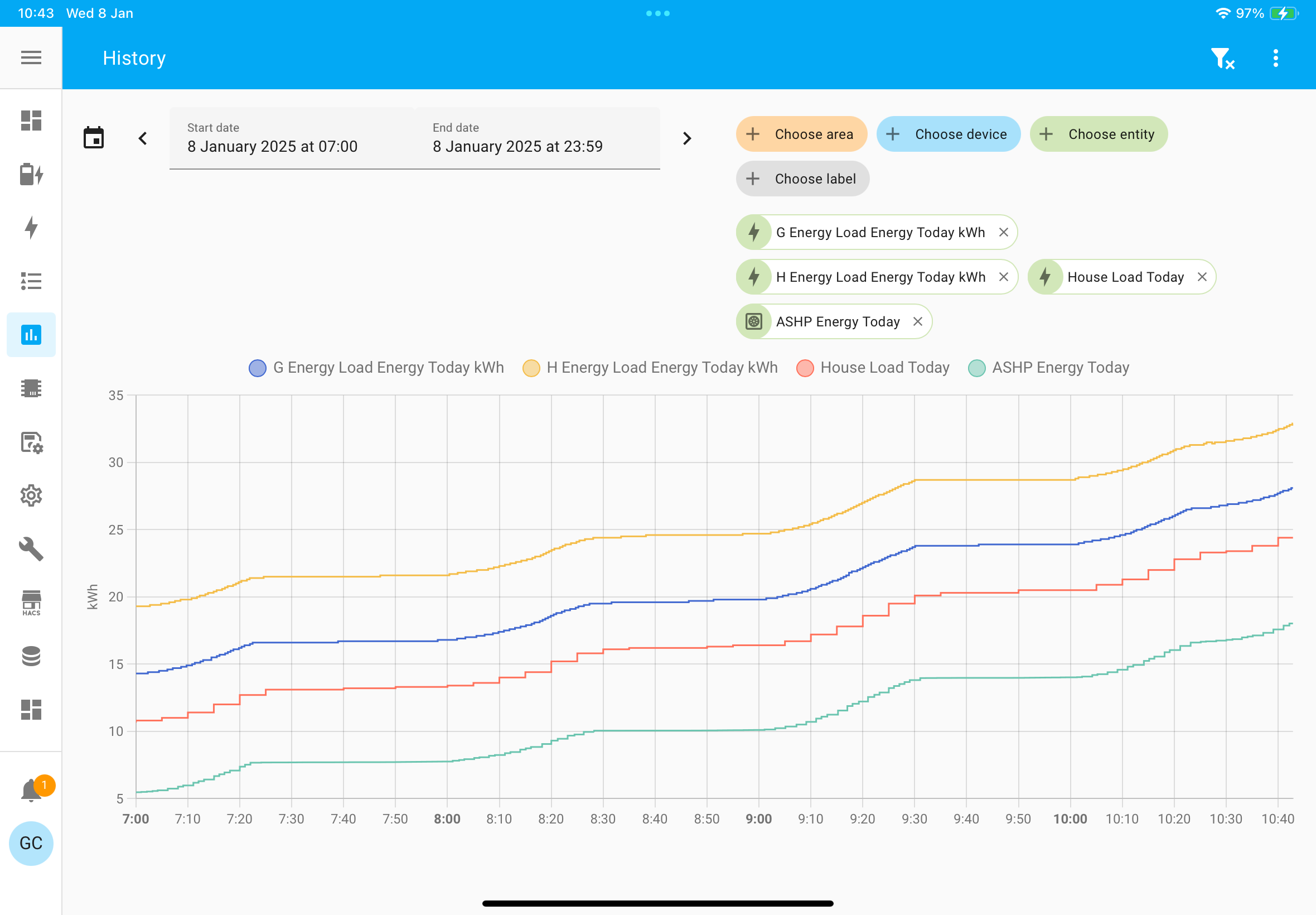This screenshot has height=915, width=1316.
Task: Open the calendar date picker icon
Action: pyautogui.click(x=93, y=138)
